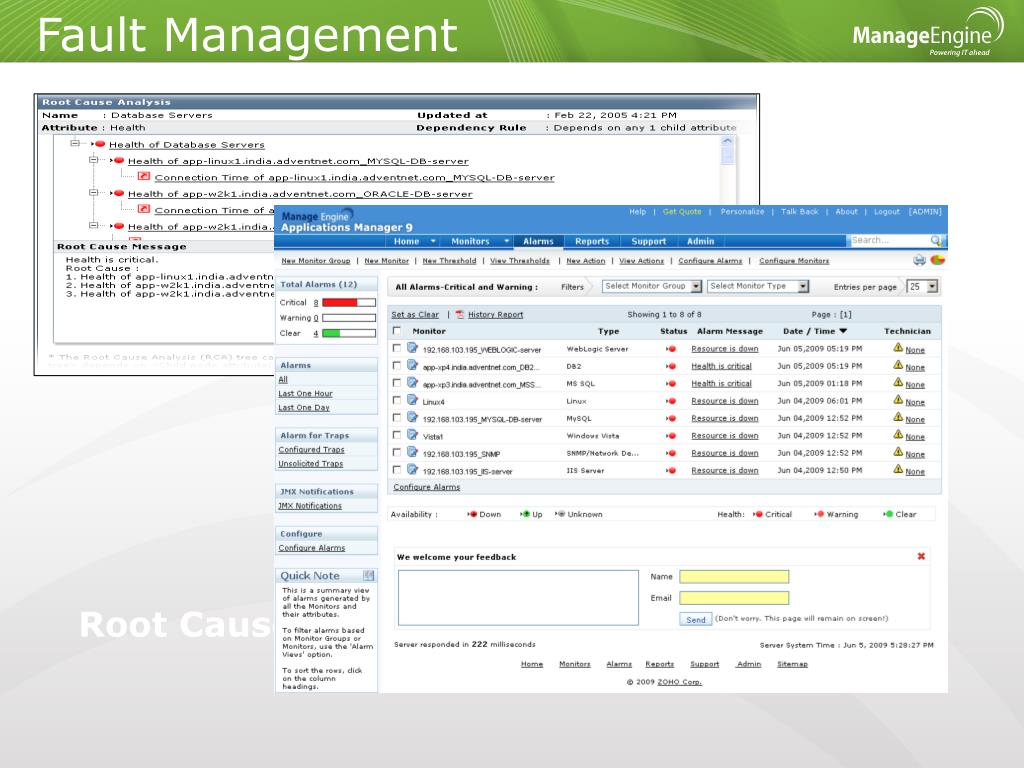Viewport: 1024px width, 768px height.
Task: Open monitor icon for the Linux4 row
Action: (x=413, y=400)
